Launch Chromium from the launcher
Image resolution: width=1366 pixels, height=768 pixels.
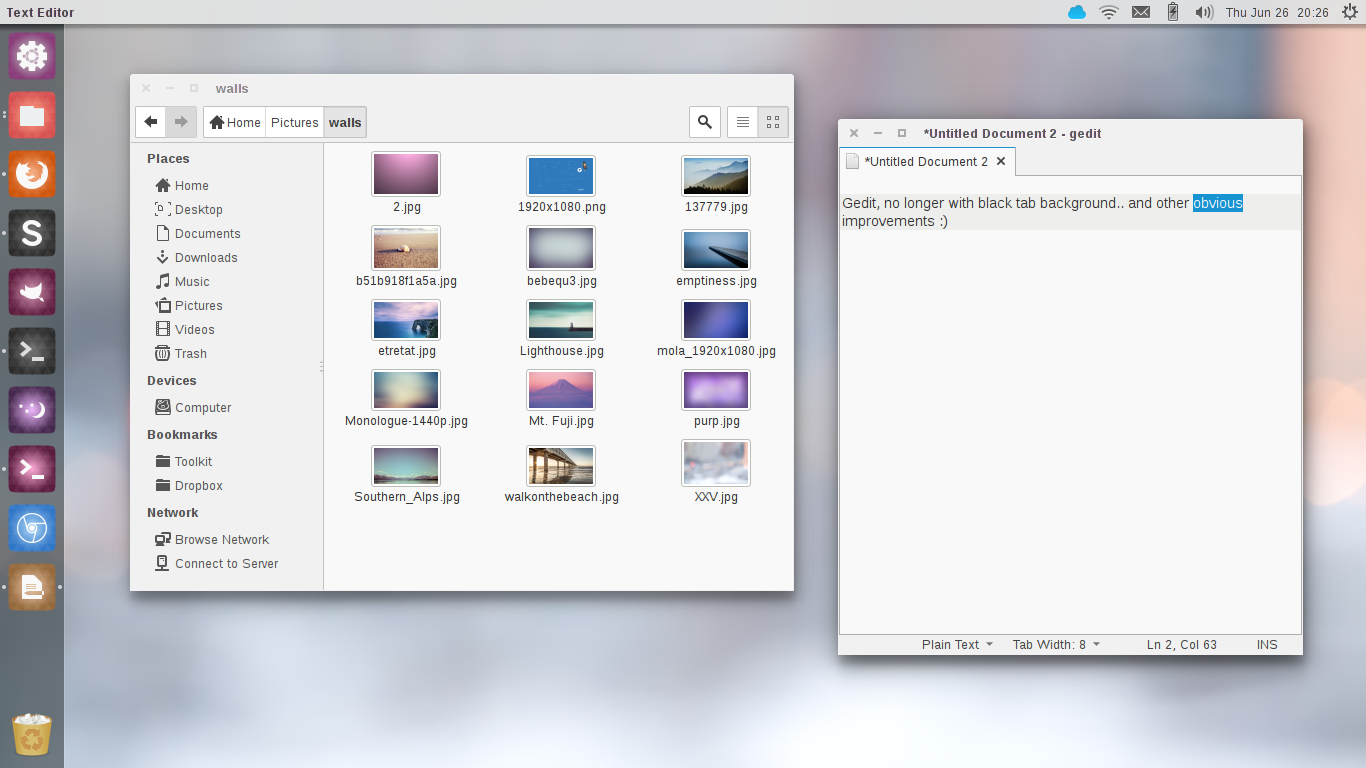tap(32, 528)
